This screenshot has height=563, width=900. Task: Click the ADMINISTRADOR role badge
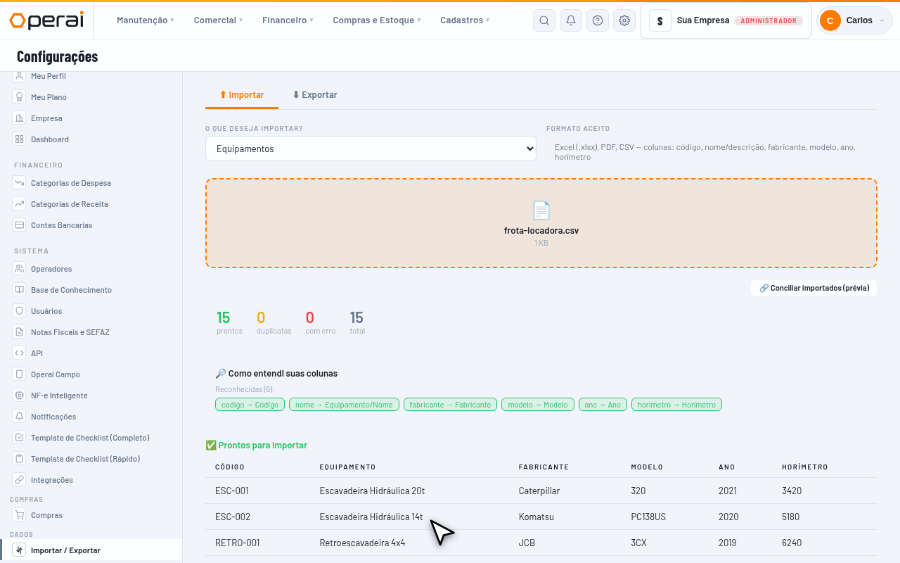tap(768, 21)
